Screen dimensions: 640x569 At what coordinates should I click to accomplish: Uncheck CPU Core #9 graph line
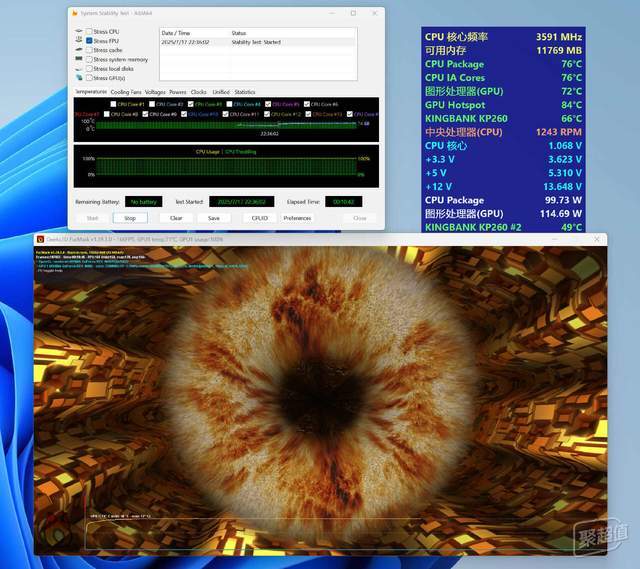click(x=145, y=114)
